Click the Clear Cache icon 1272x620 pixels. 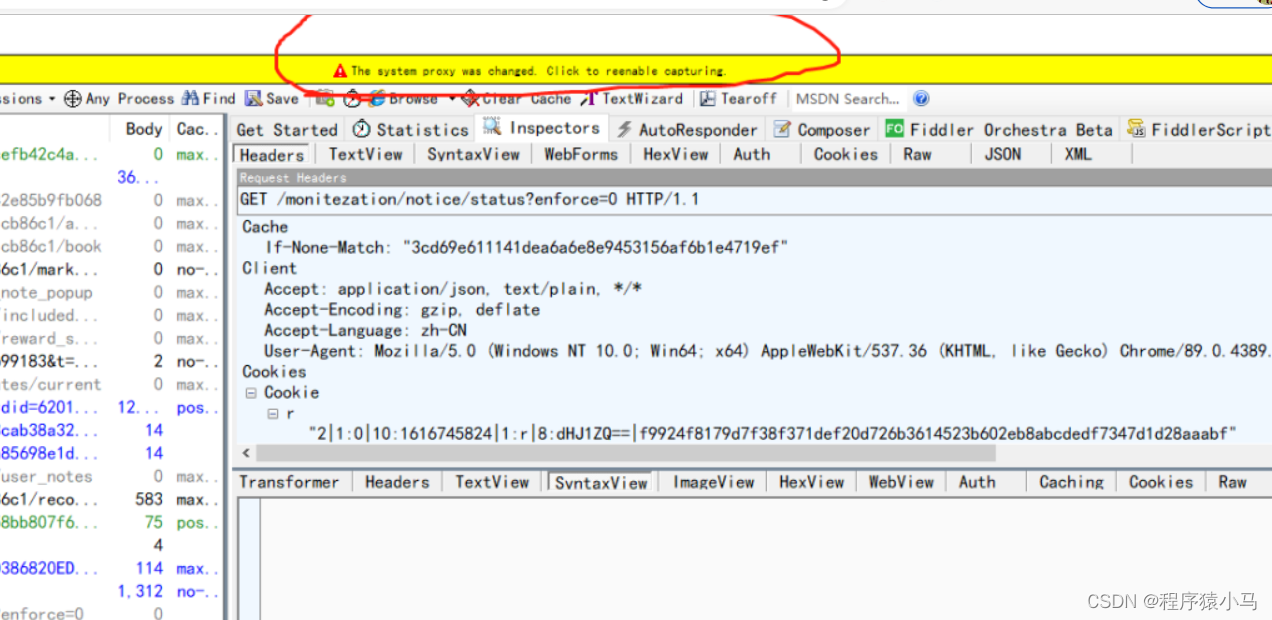(470, 98)
